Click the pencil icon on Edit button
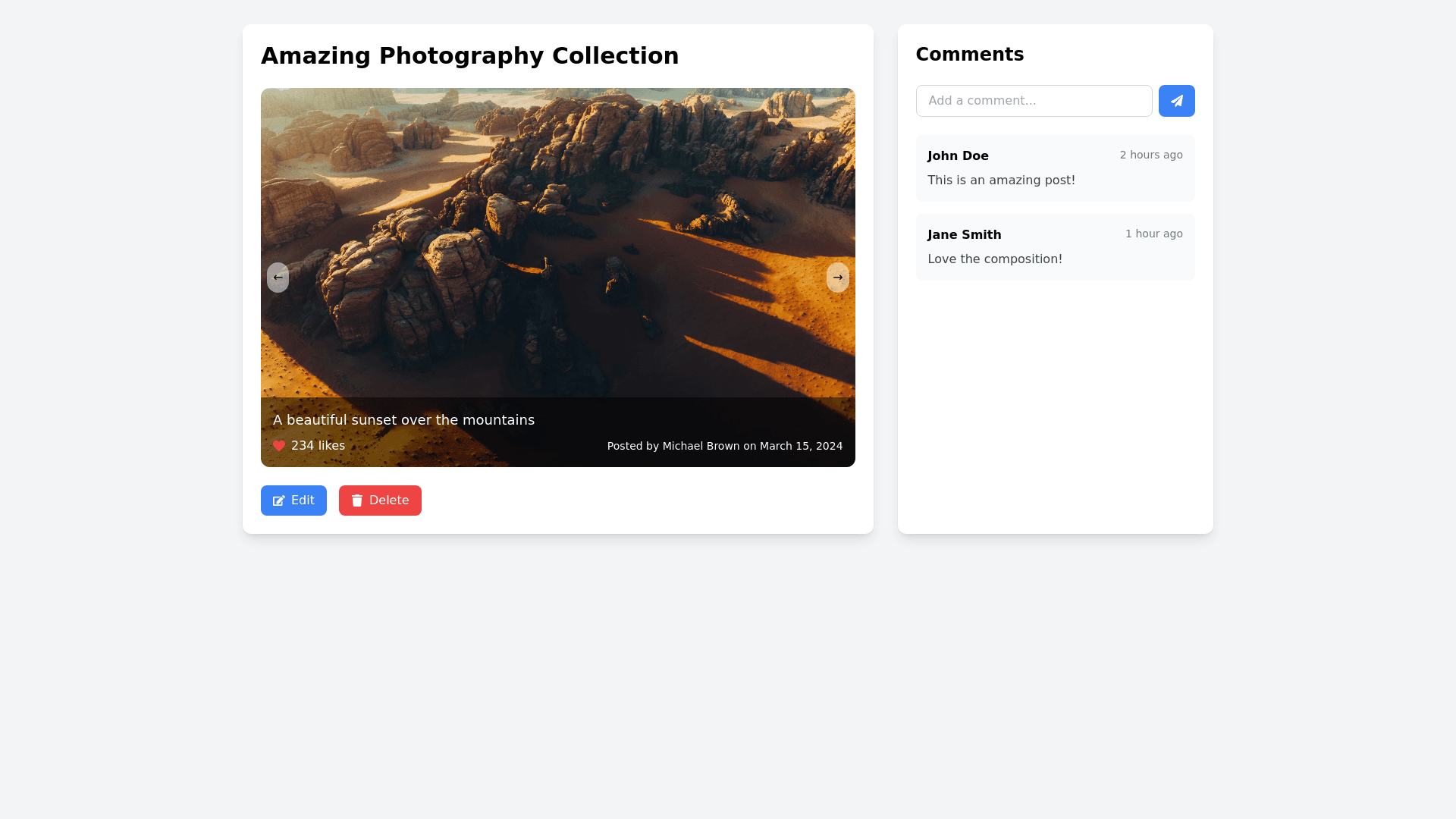The width and height of the screenshot is (1456, 819). [x=279, y=500]
